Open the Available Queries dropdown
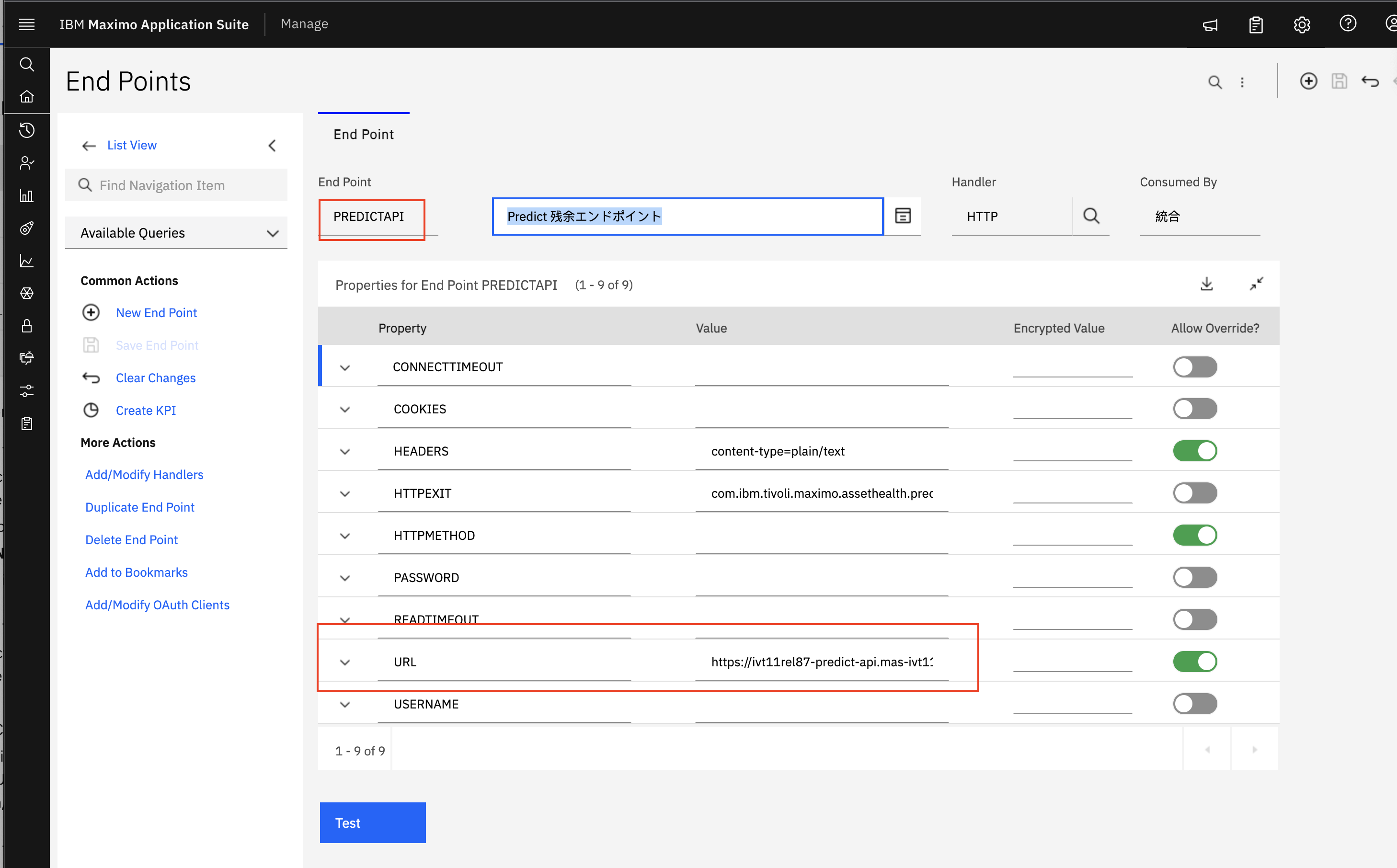This screenshot has width=1397, height=868. [176, 232]
